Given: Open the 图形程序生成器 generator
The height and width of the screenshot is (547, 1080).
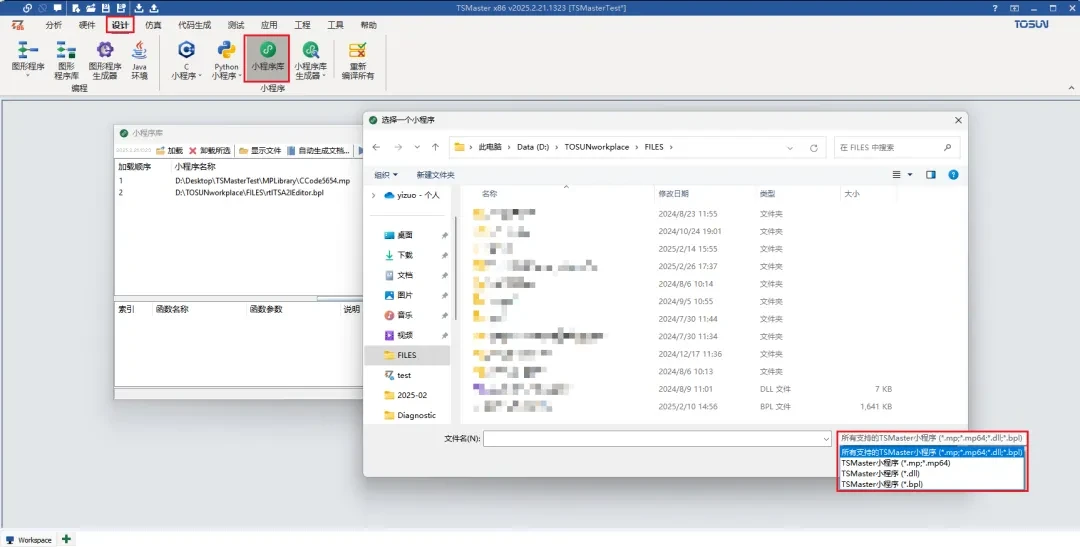Looking at the screenshot, I should pos(104,58).
